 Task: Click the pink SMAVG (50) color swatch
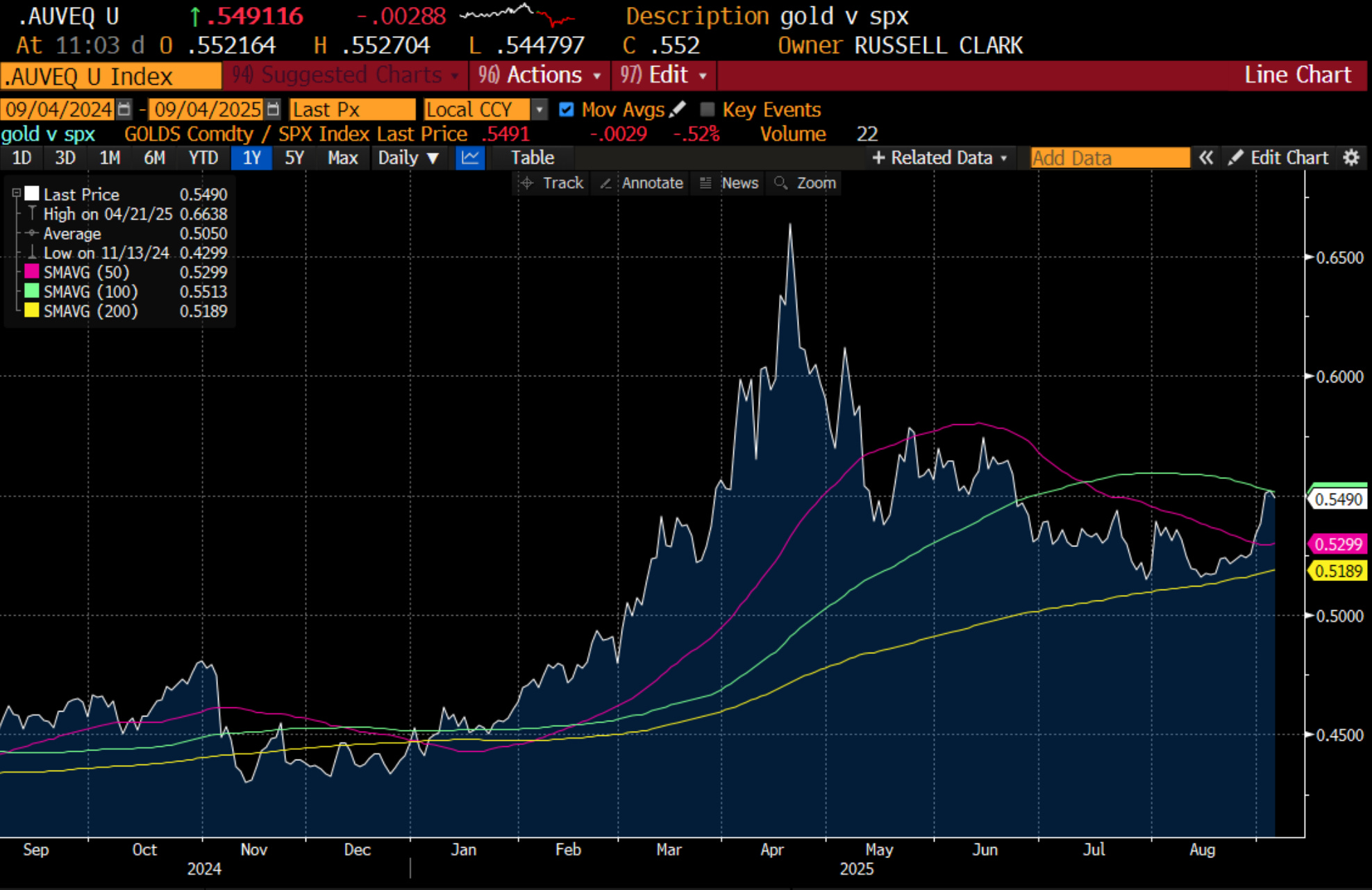[x=32, y=271]
